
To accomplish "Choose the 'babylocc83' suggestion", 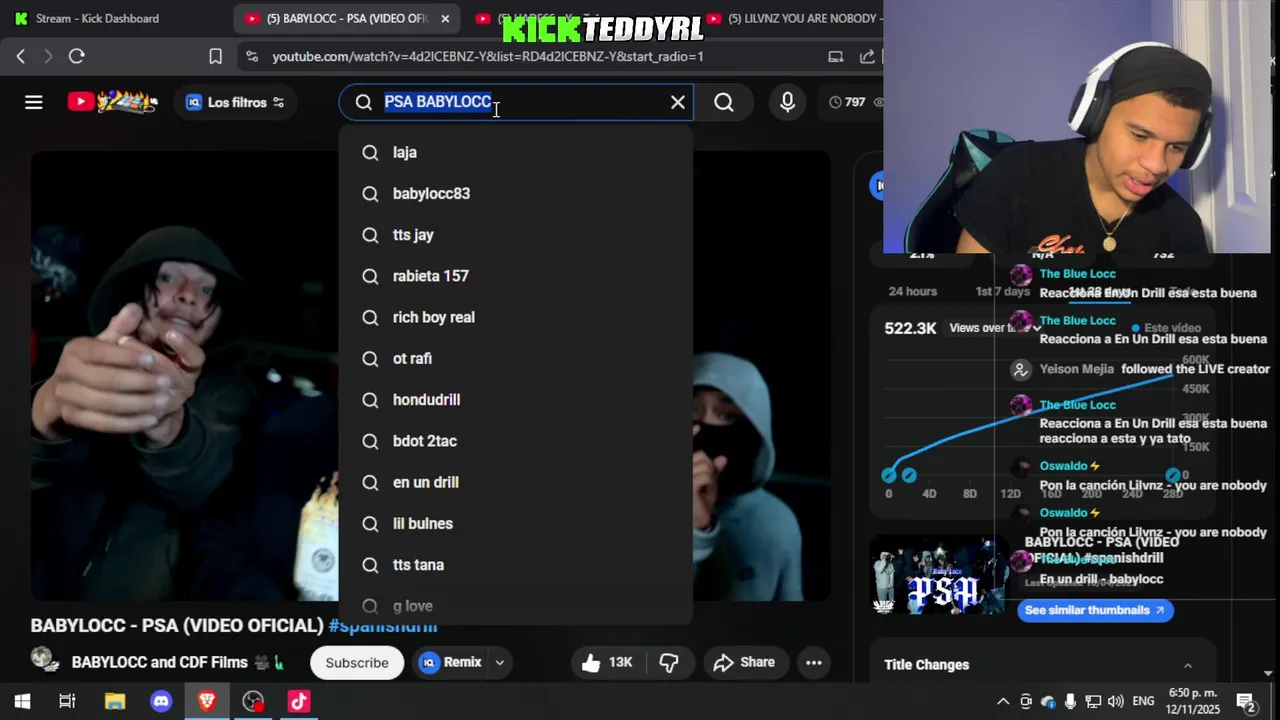I will [x=516, y=193].
